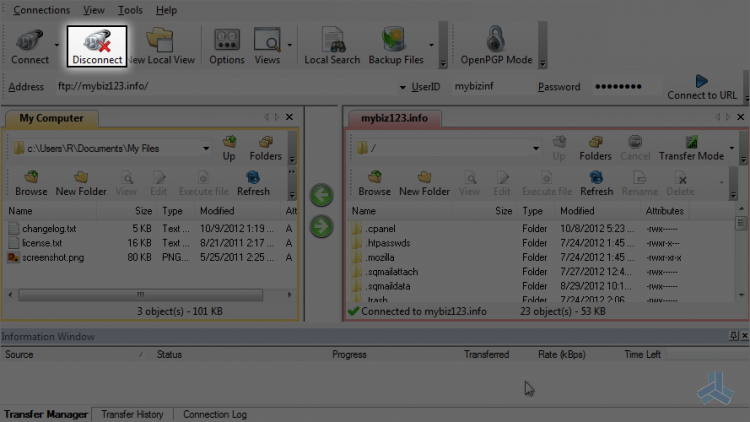Launch Local Search from the toolbar
Viewport: 750px width, 422px height.
[x=332, y=46]
